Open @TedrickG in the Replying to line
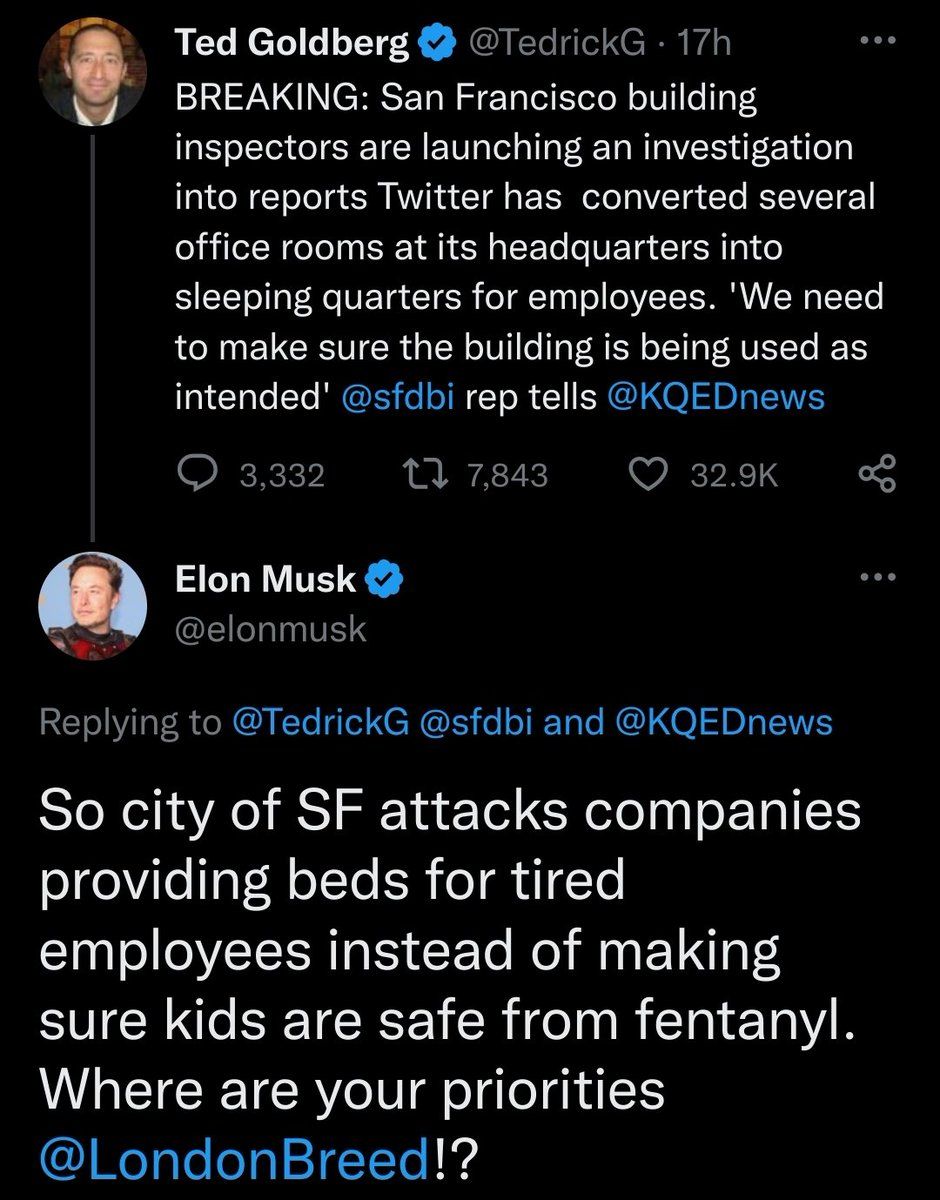This screenshot has height=1200, width=940. (320, 721)
